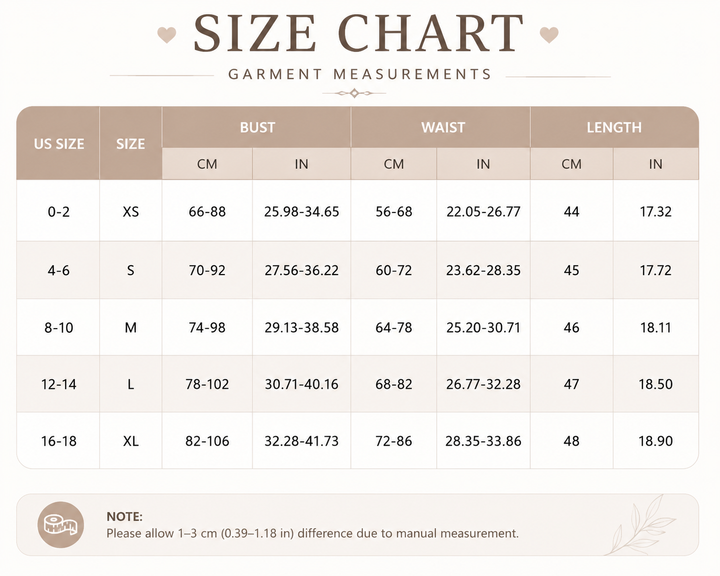Click bust value 78-102 for L
The width and height of the screenshot is (720, 576).
[207, 384]
